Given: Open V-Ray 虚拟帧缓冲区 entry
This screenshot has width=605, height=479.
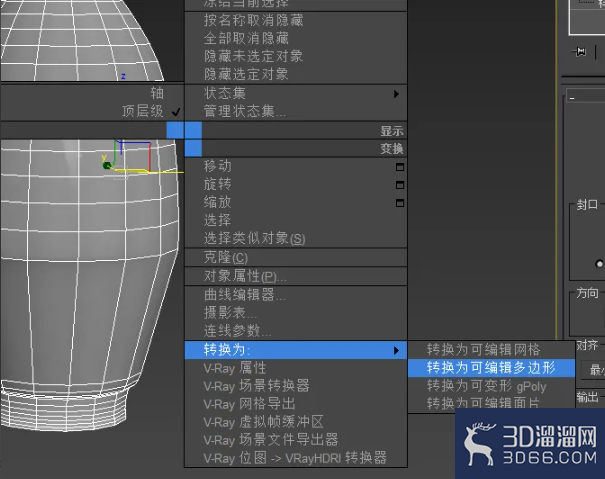Looking at the screenshot, I should 264,422.
